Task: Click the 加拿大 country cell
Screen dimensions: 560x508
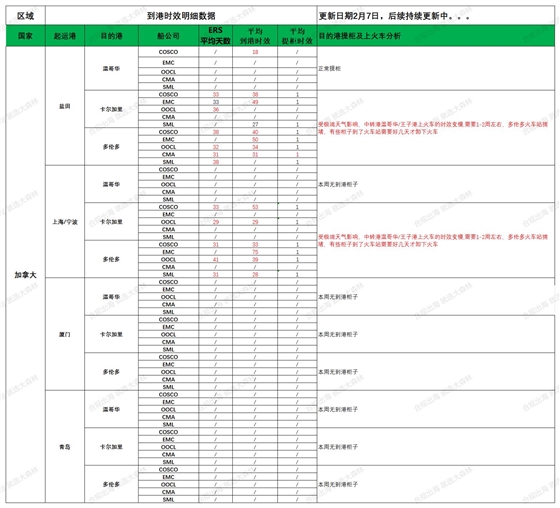Action: pyautogui.click(x=25, y=275)
